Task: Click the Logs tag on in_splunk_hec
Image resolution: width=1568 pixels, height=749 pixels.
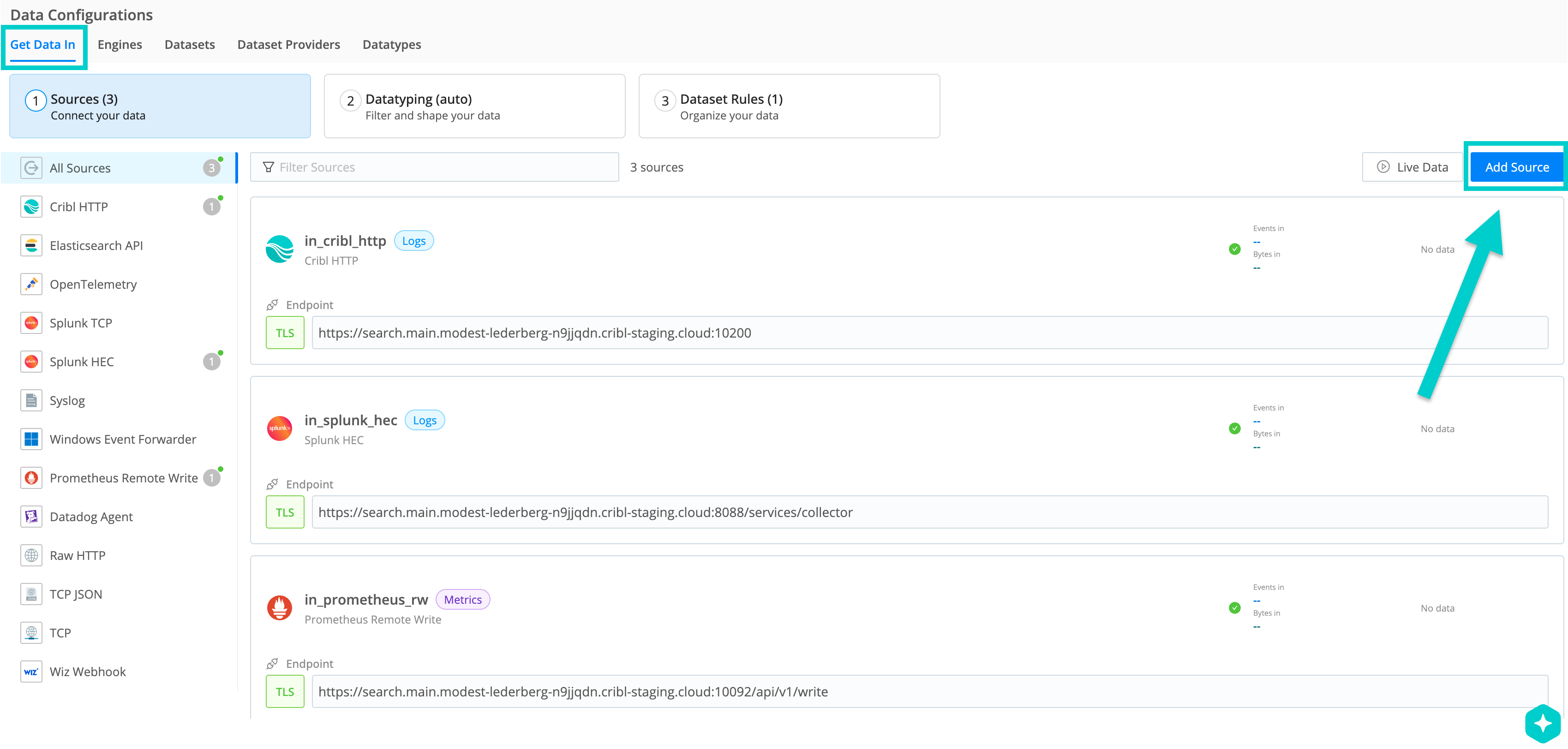Action: point(425,421)
